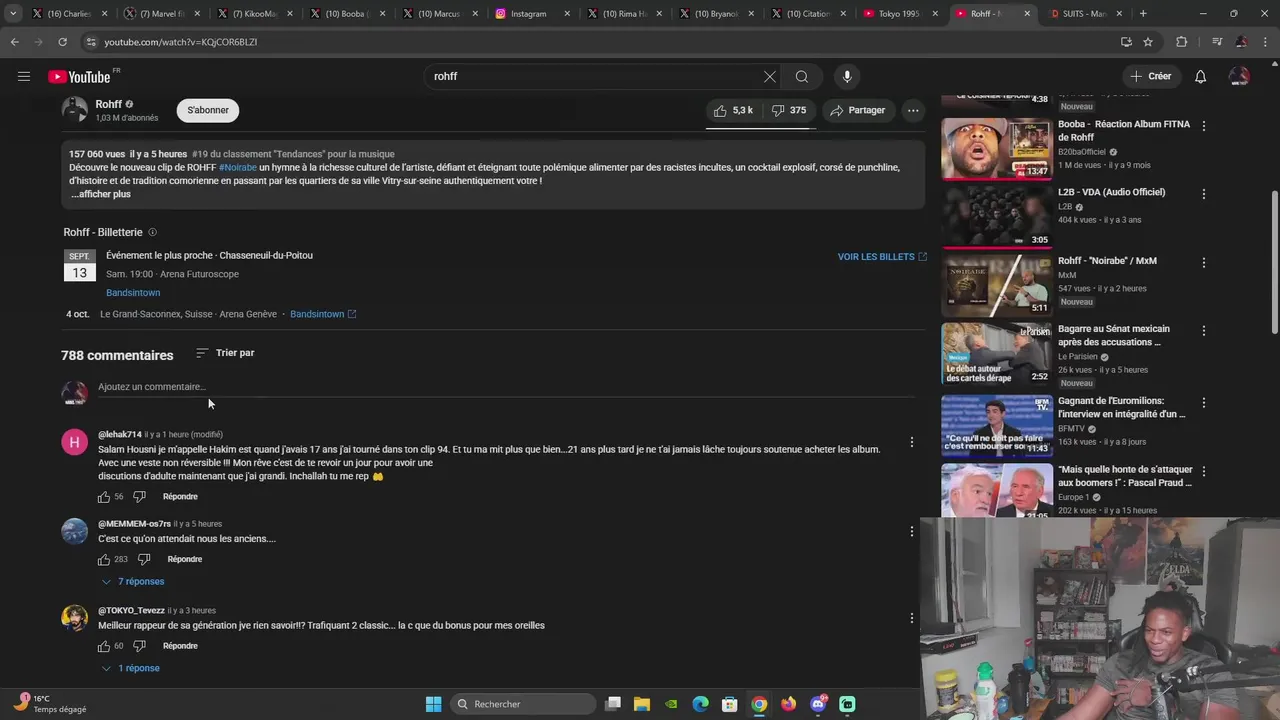Open the Bagarre au Sénat mexicain thumbnail
This screenshot has width=1280, height=720.
[x=997, y=353]
